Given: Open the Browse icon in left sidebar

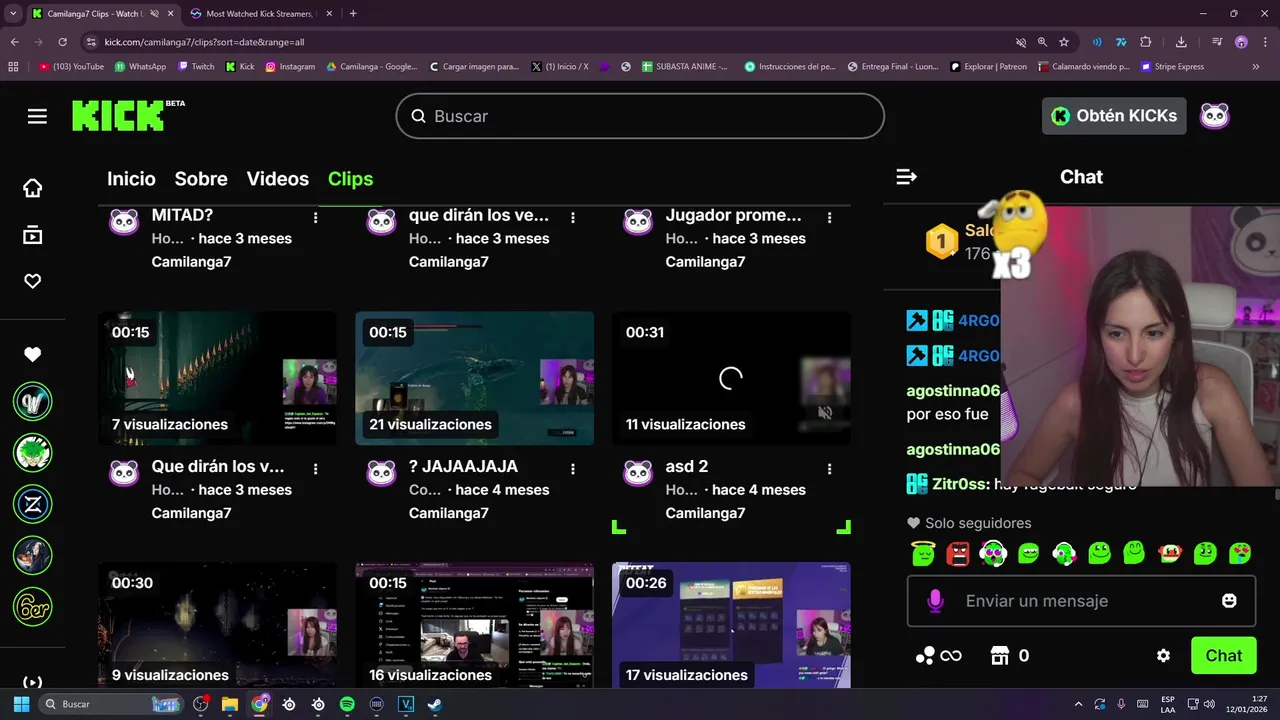Looking at the screenshot, I should [33, 235].
